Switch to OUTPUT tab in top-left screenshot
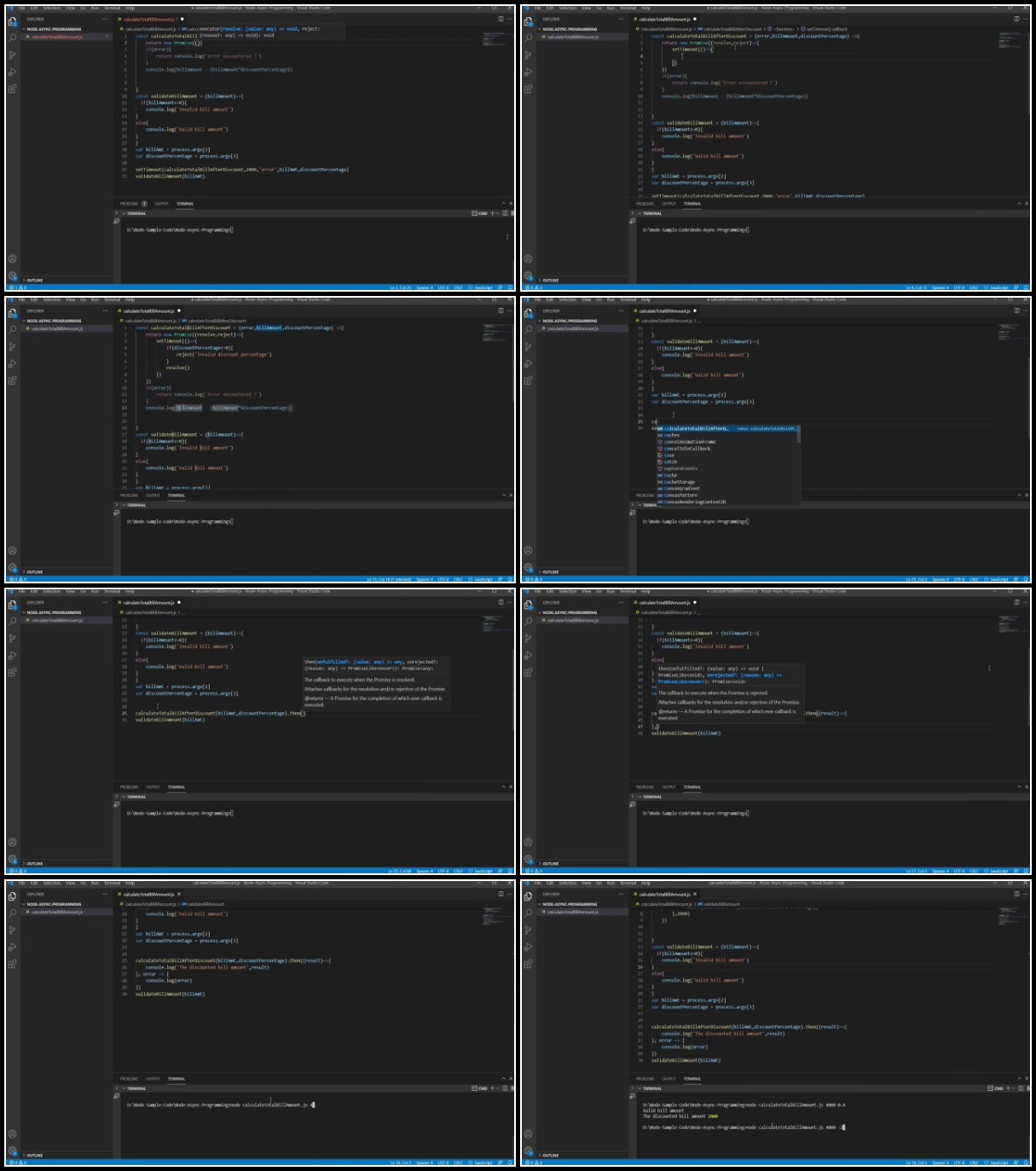 pos(162,204)
